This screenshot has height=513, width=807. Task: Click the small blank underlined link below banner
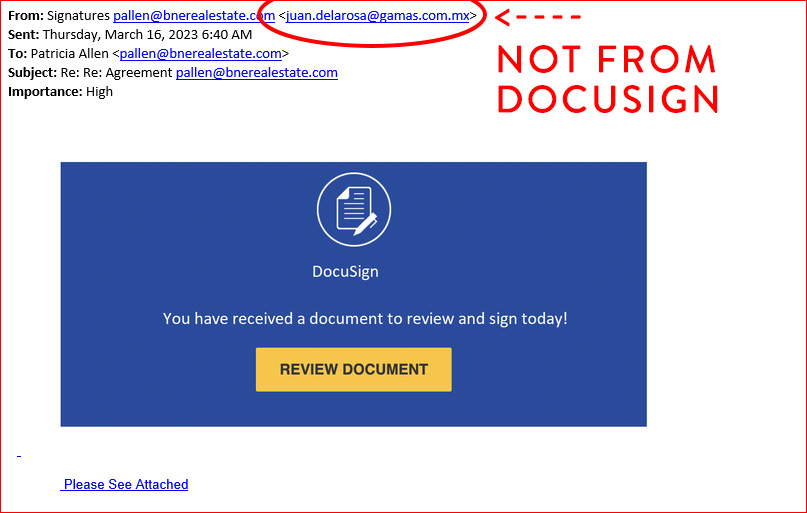point(18,457)
